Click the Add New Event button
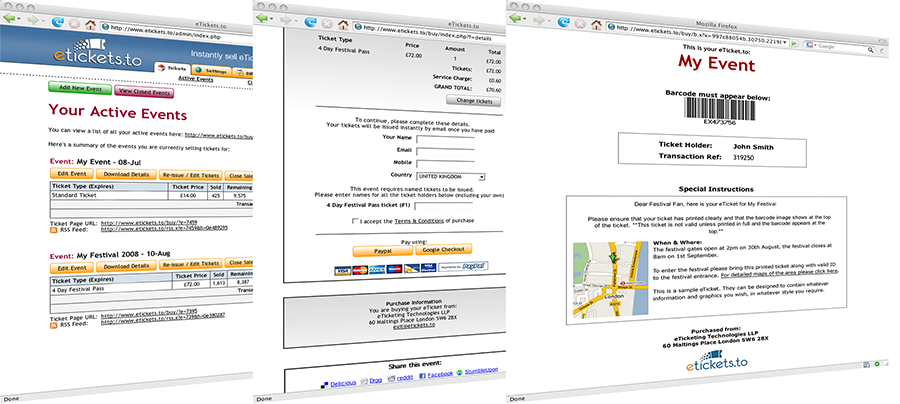 point(80,89)
